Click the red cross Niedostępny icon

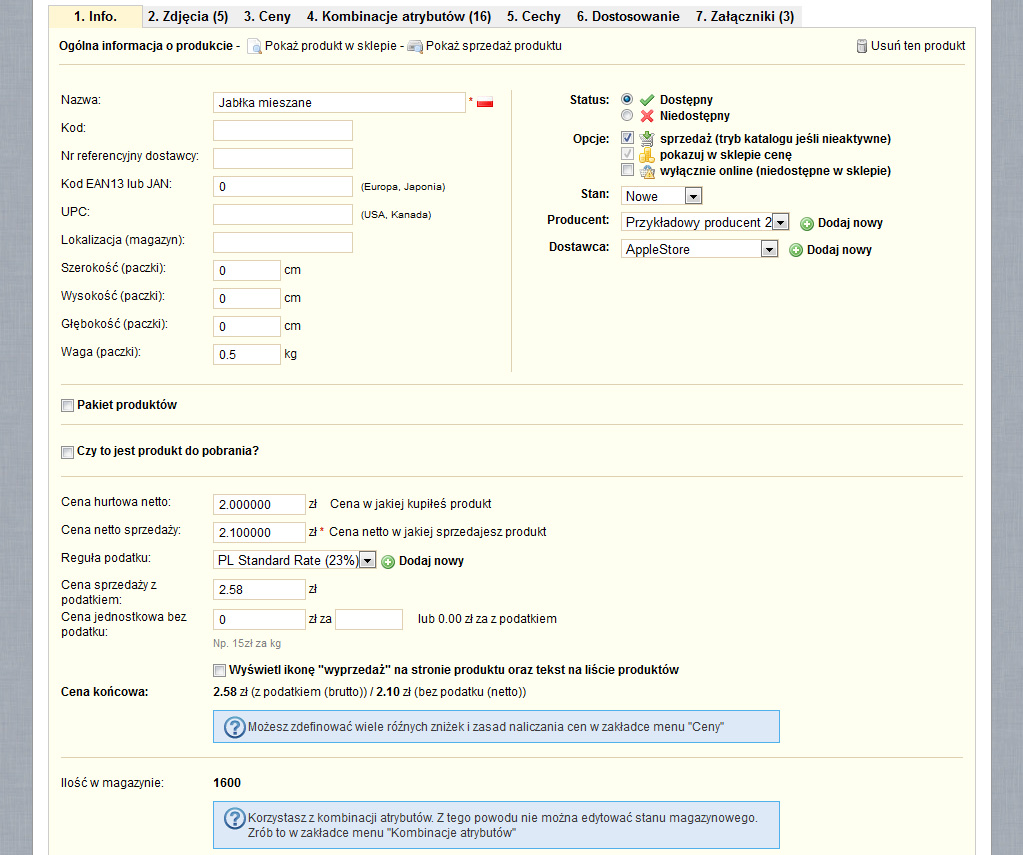point(647,116)
